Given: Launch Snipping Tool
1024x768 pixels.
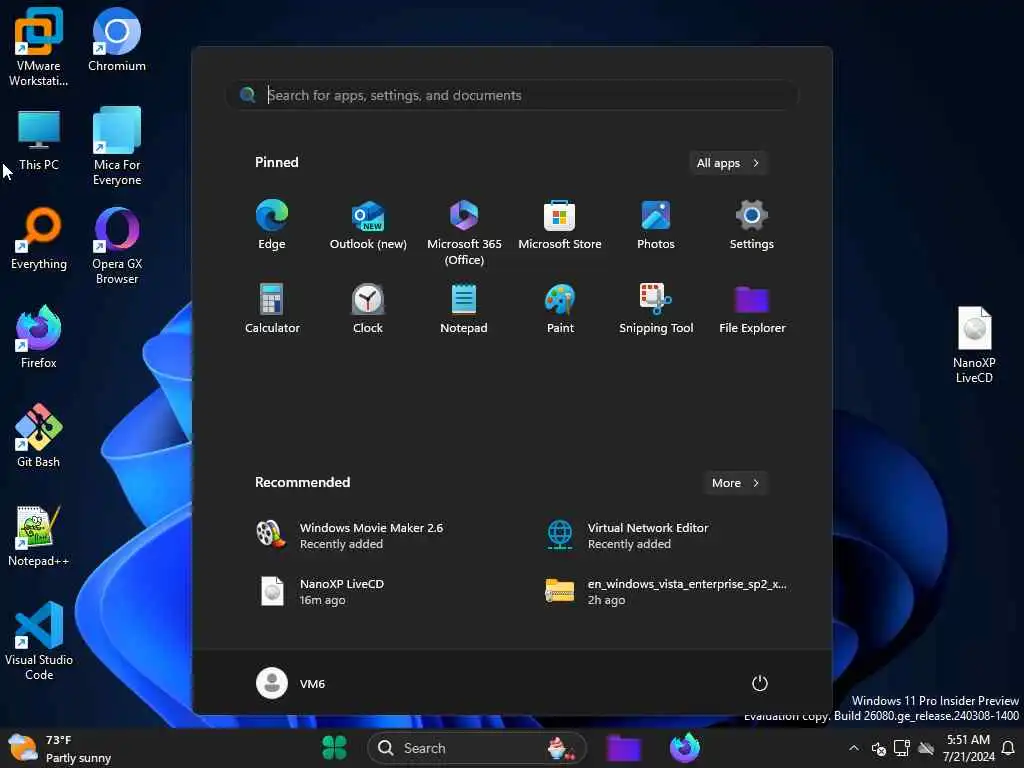Looking at the screenshot, I should (x=656, y=309).
